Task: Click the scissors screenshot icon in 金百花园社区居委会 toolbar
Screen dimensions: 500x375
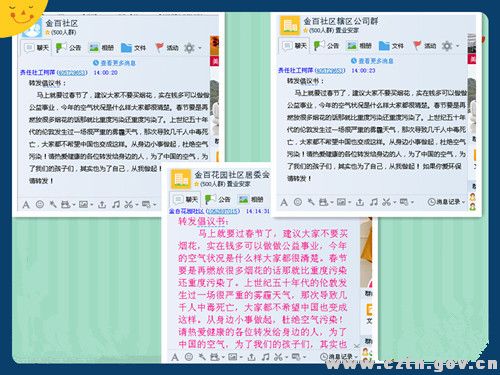Action: coord(278,357)
